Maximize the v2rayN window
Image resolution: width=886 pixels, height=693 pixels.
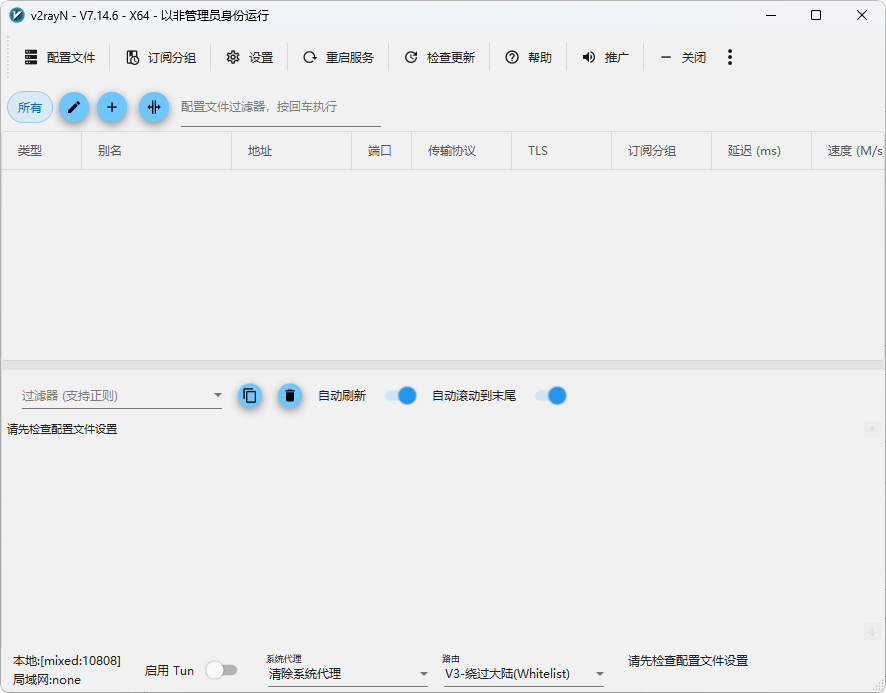pos(816,15)
